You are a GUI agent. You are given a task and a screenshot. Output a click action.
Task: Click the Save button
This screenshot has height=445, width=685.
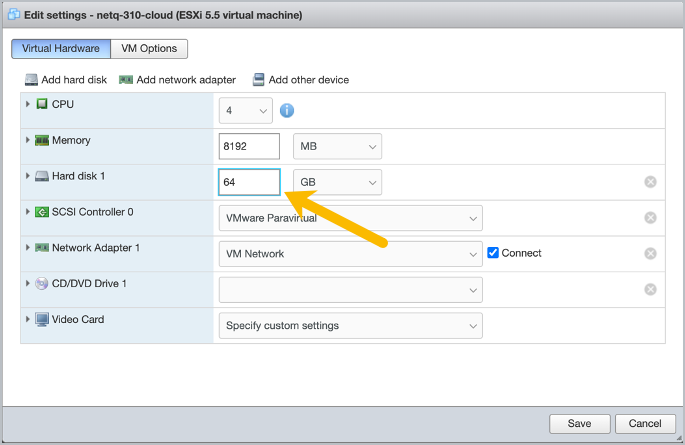point(579,423)
